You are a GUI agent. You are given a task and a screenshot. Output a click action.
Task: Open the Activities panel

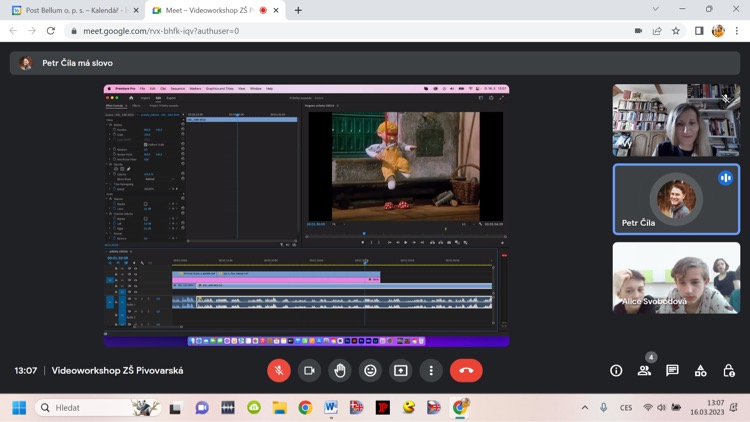pos(700,370)
